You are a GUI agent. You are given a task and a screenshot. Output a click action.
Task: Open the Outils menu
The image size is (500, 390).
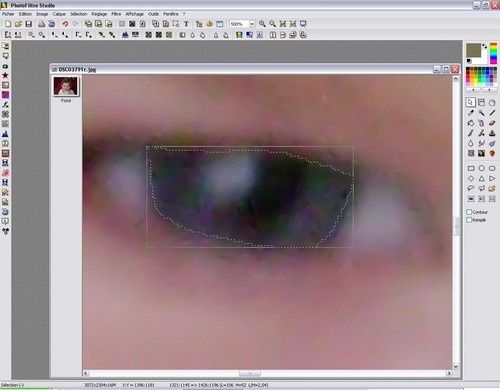[x=153, y=14]
